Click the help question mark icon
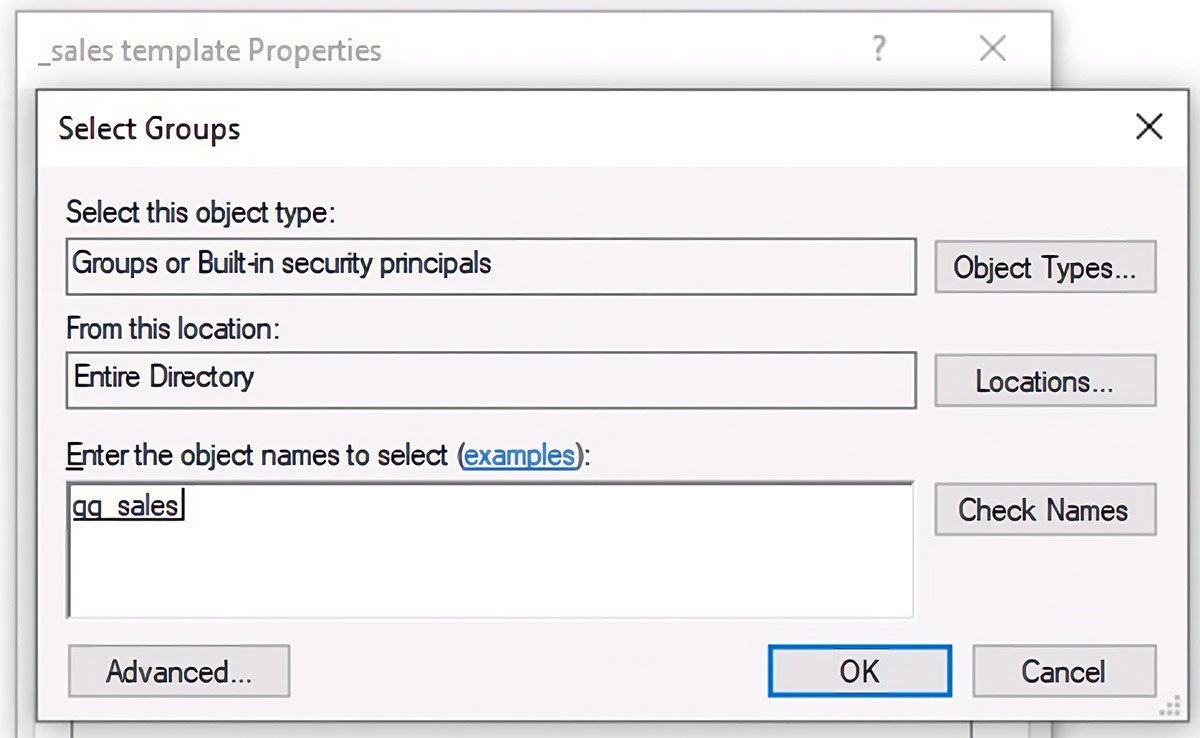 878,47
